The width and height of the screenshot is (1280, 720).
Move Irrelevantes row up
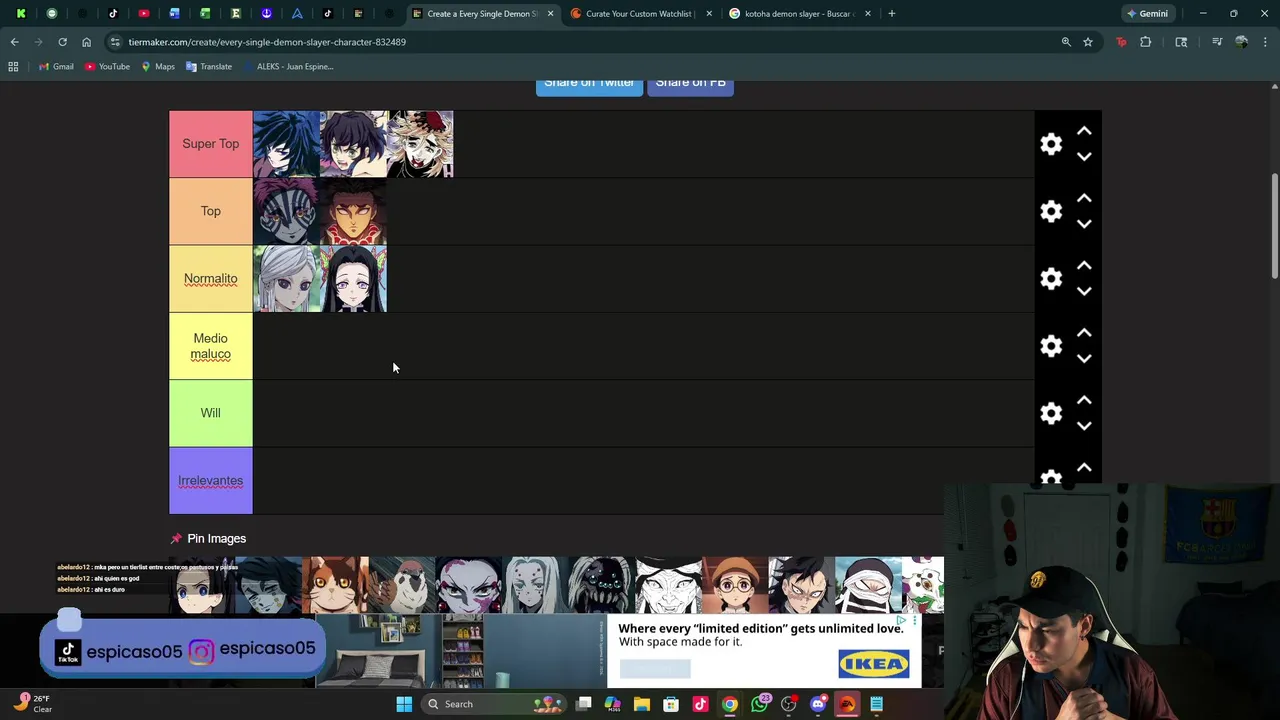pyautogui.click(x=1084, y=467)
